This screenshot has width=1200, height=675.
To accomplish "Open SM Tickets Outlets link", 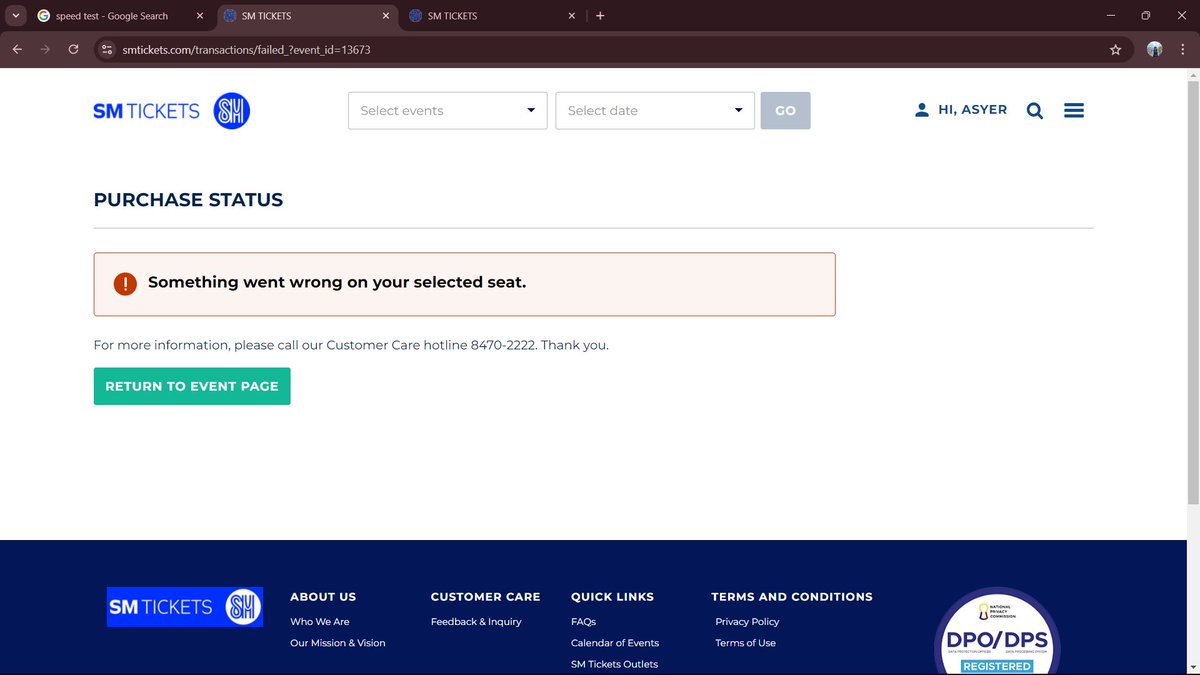I will [614, 664].
